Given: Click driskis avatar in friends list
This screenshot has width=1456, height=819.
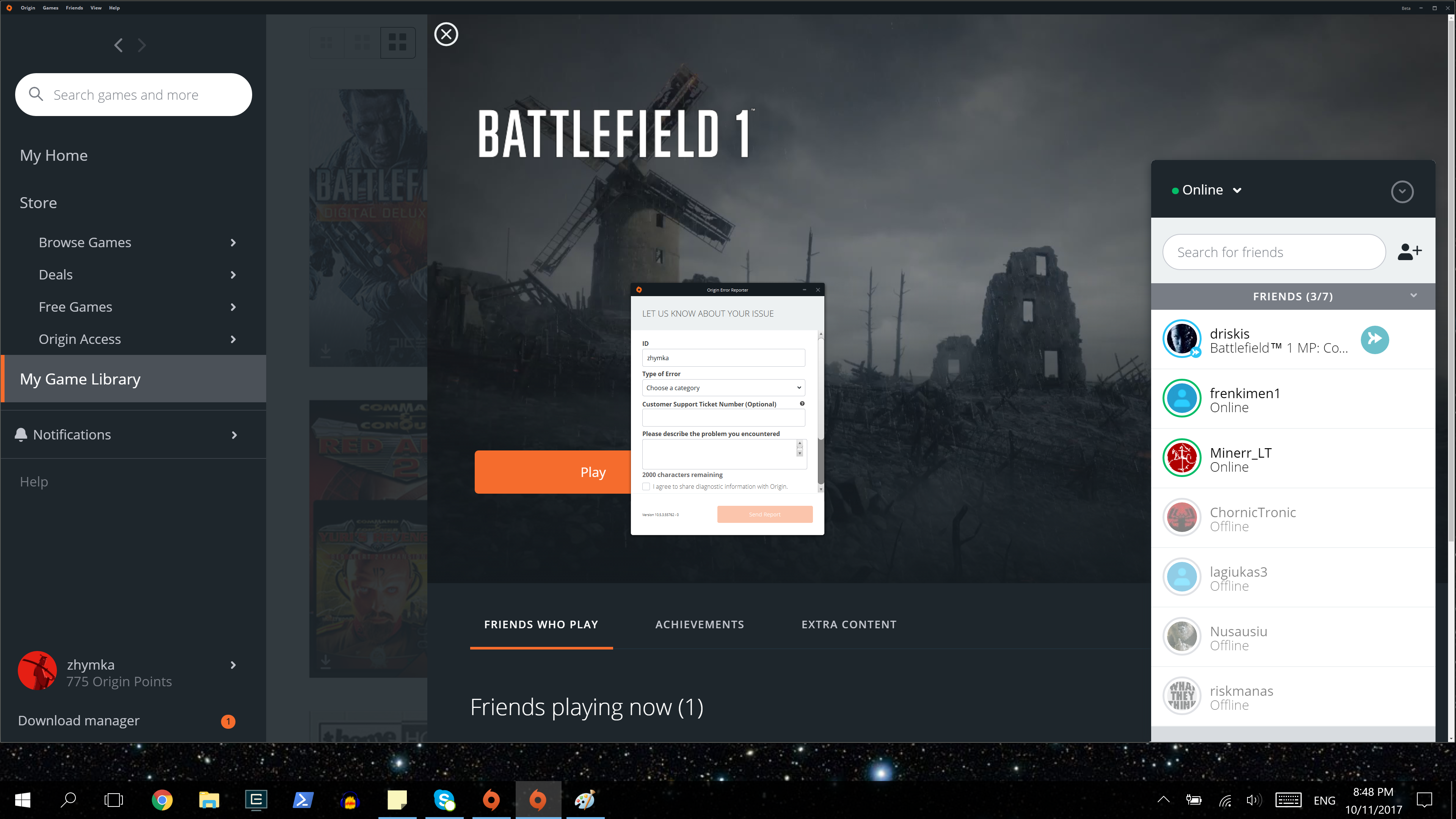Looking at the screenshot, I should (1181, 339).
